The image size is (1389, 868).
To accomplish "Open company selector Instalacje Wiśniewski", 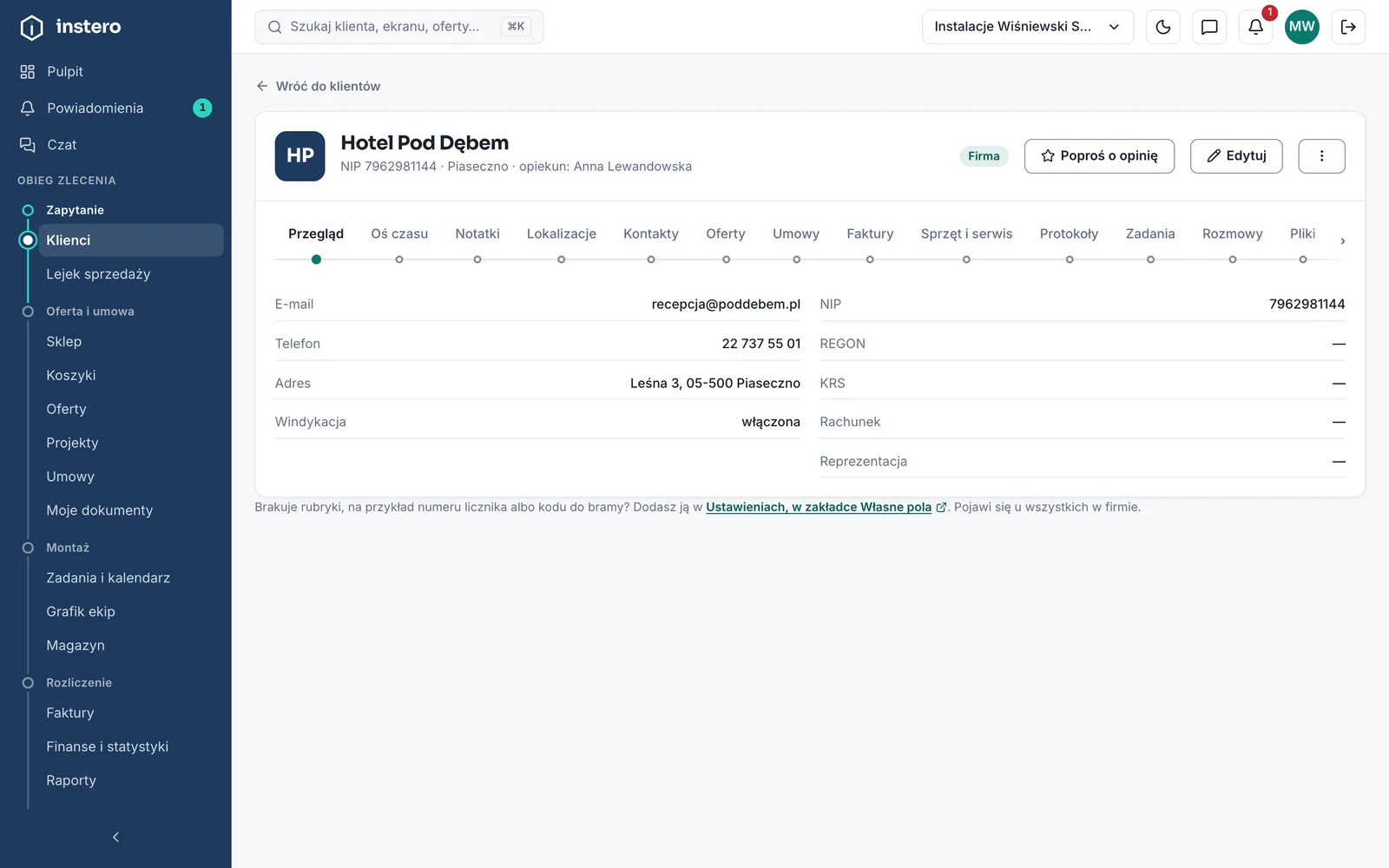I will tap(1028, 27).
